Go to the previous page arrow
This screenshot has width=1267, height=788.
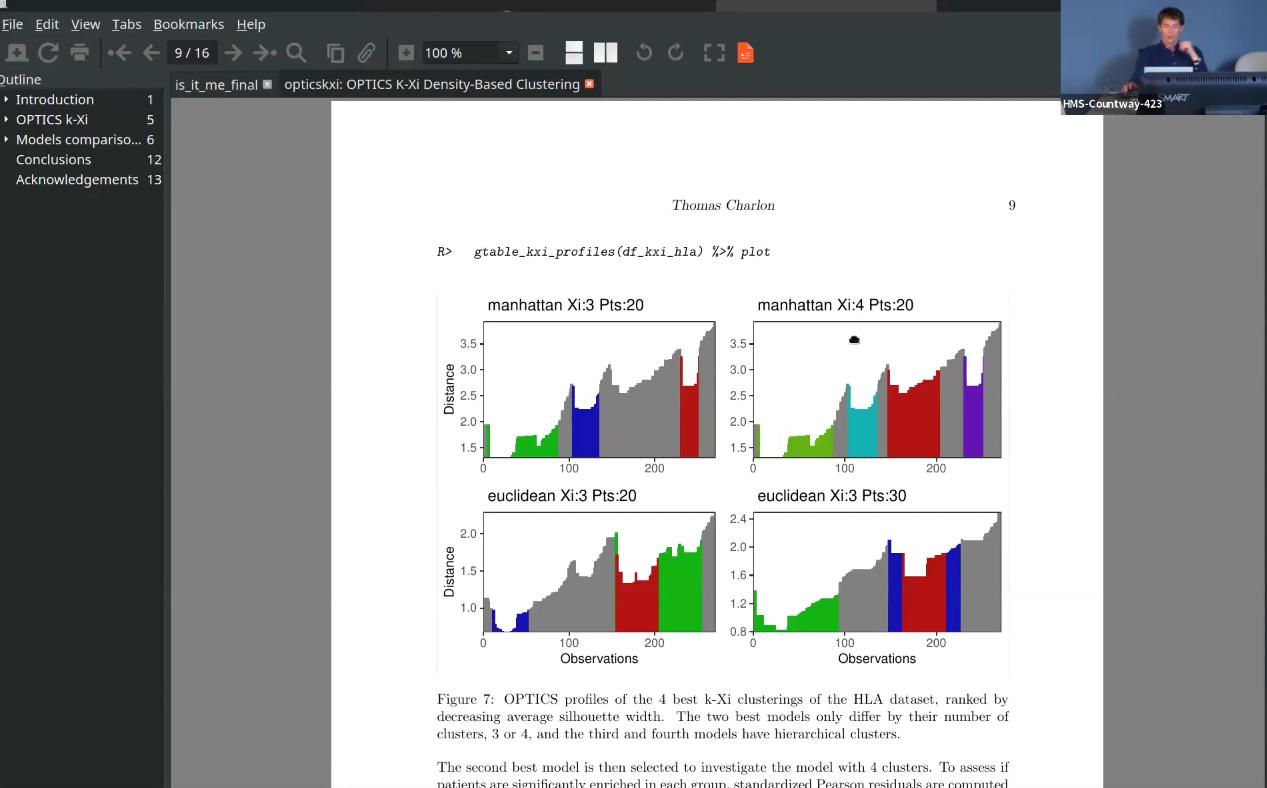click(x=151, y=53)
